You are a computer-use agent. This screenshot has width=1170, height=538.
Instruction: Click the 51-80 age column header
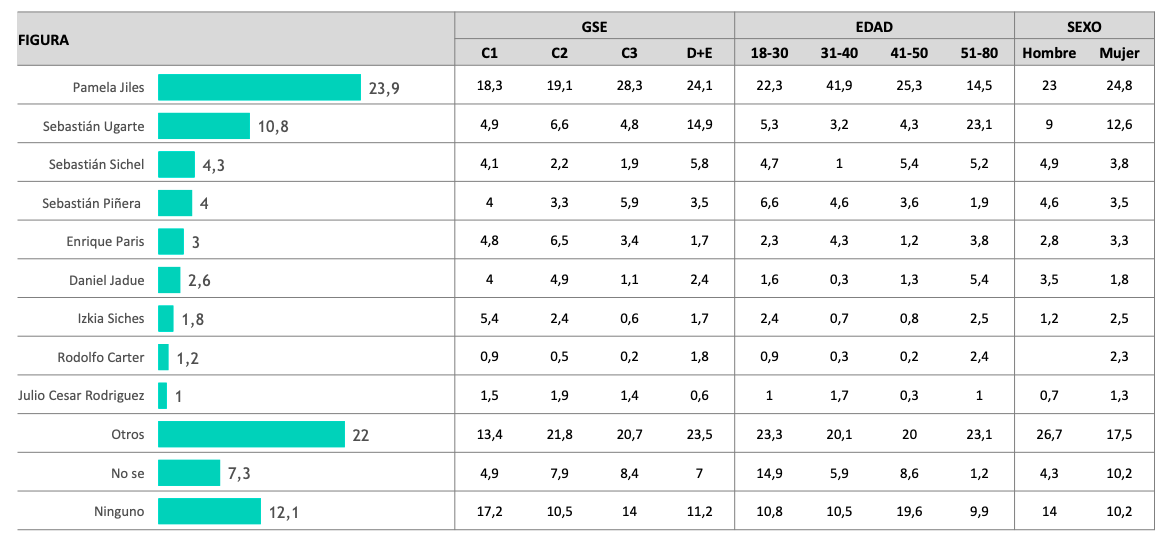(x=979, y=53)
